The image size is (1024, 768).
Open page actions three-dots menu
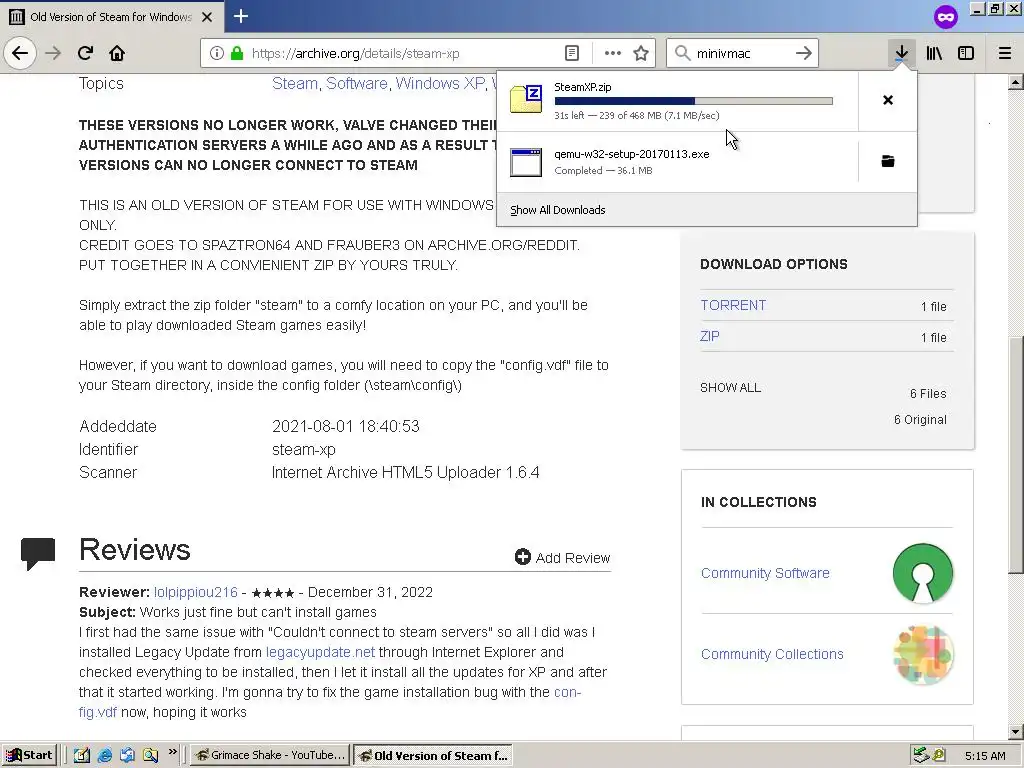click(x=613, y=53)
